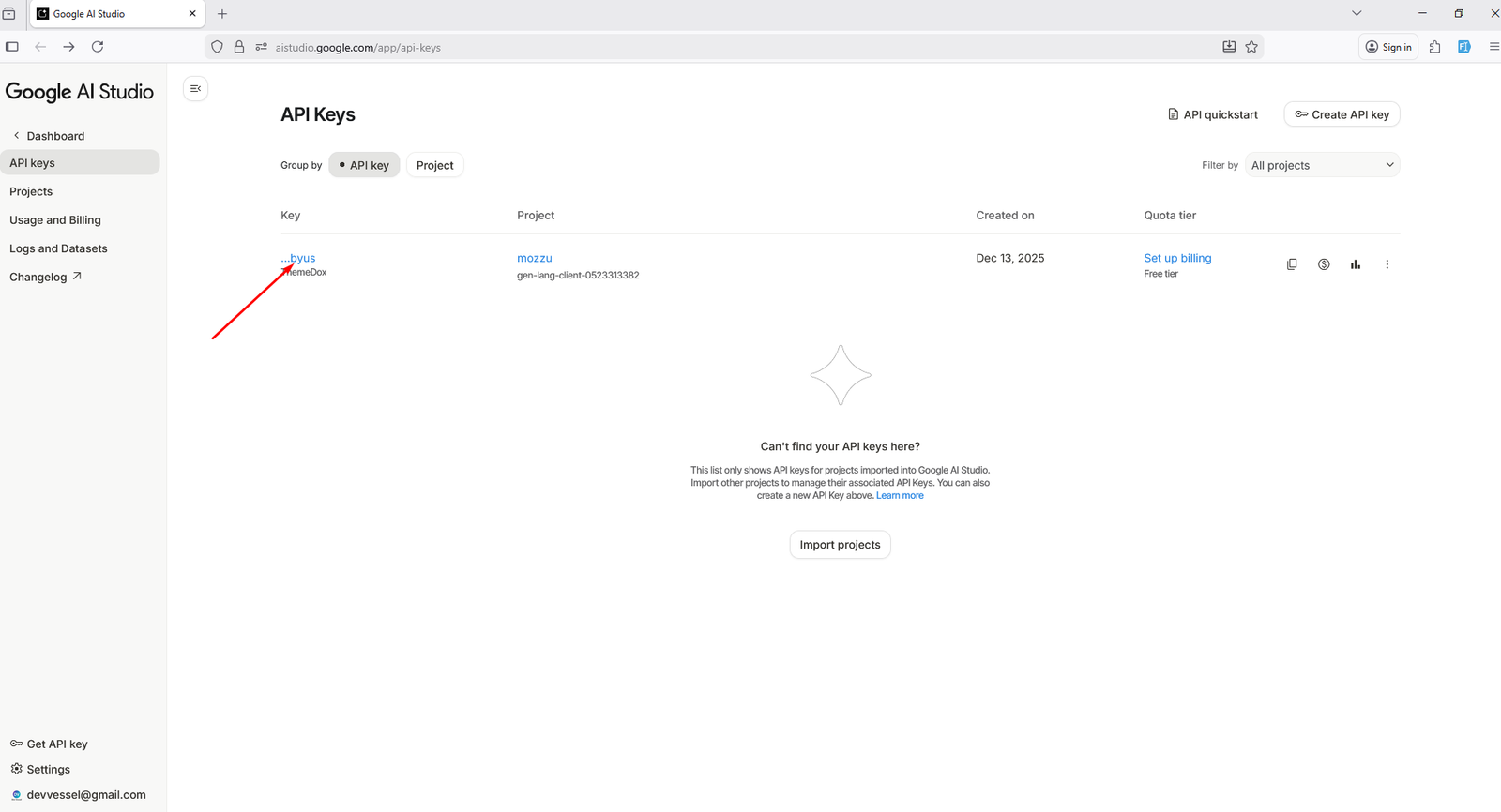Click Create API key button

(1342, 114)
